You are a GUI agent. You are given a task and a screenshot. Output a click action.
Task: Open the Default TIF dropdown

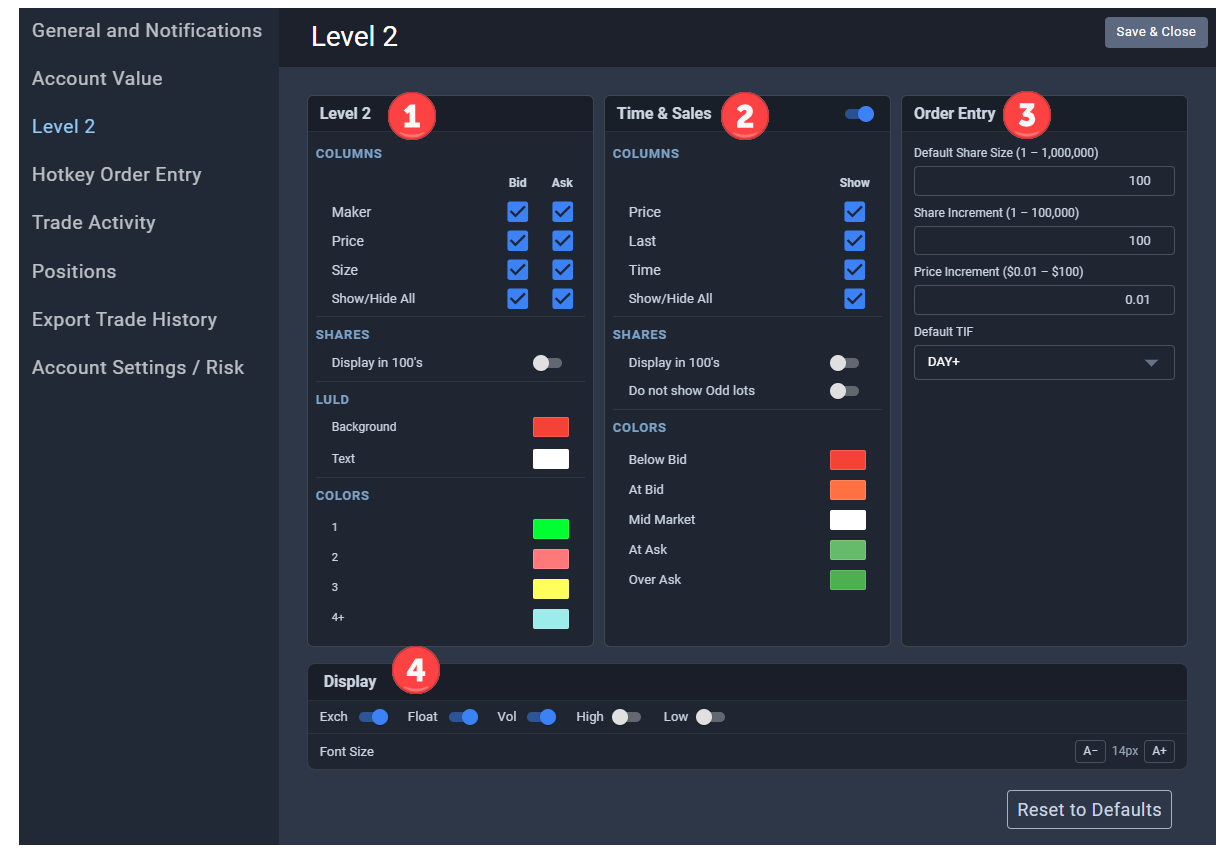click(x=1044, y=362)
